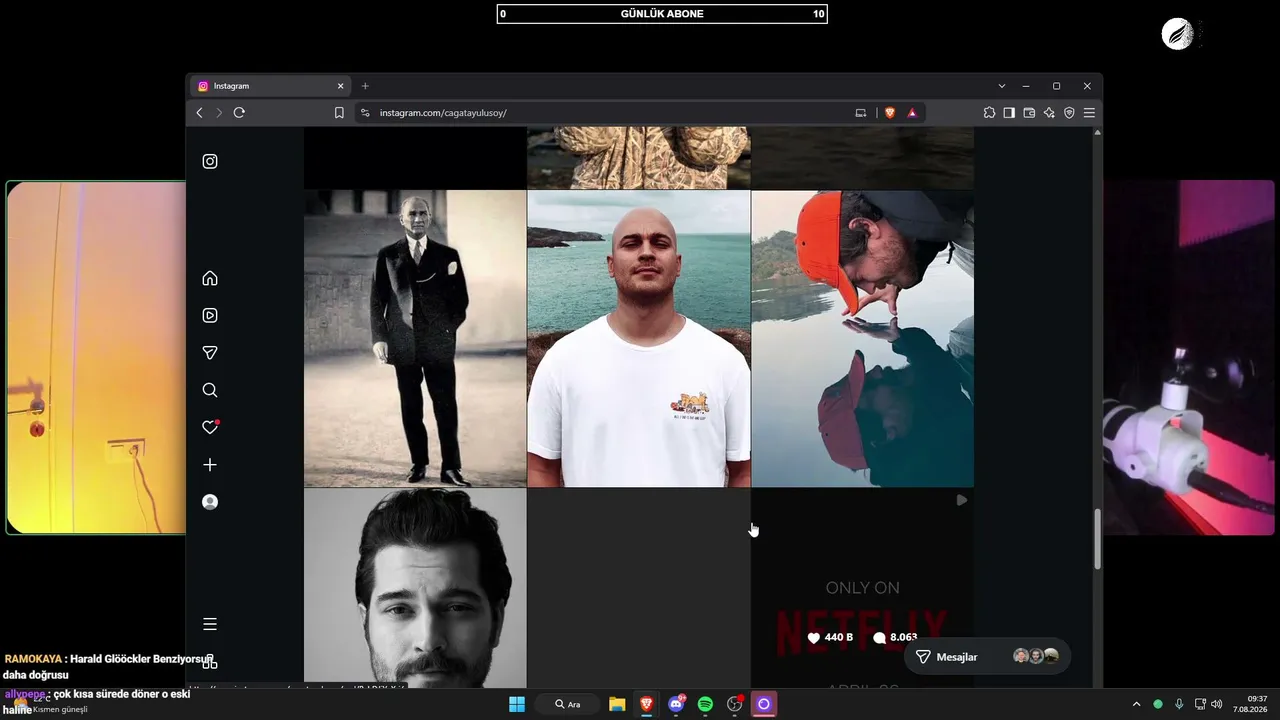Open the volume control in system tray
Viewport: 1280px width, 720px height.
point(1216,704)
